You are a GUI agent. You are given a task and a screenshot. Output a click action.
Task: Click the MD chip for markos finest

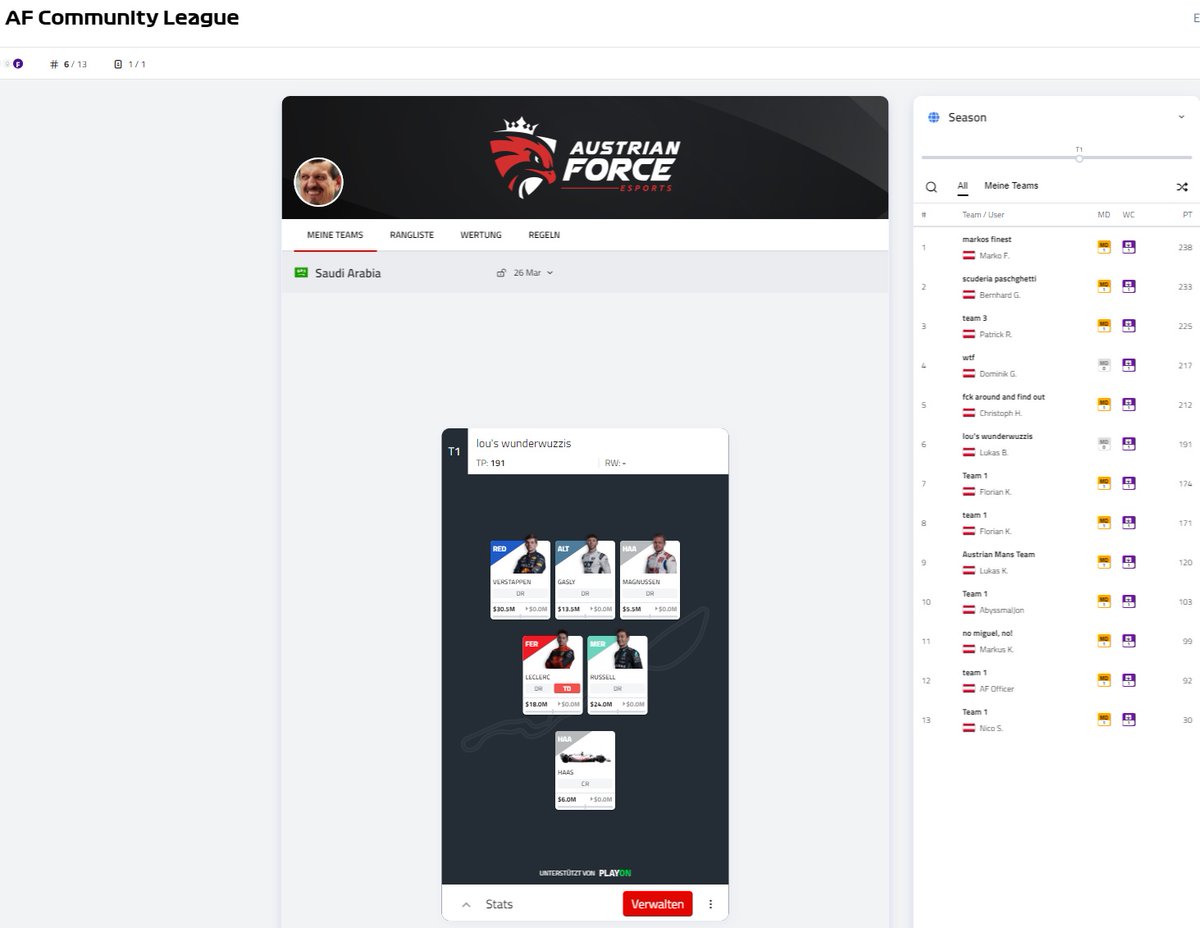point(1104,246)
